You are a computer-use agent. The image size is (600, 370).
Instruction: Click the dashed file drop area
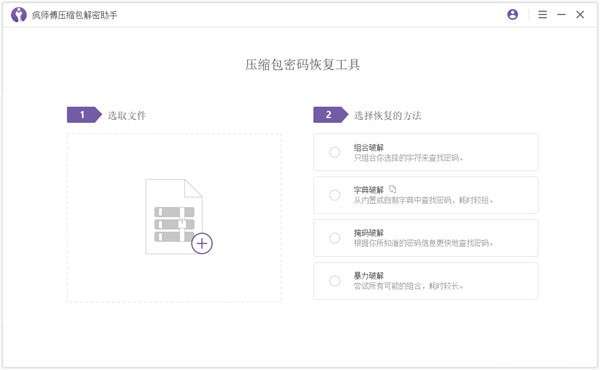click(x=174, y=218)
